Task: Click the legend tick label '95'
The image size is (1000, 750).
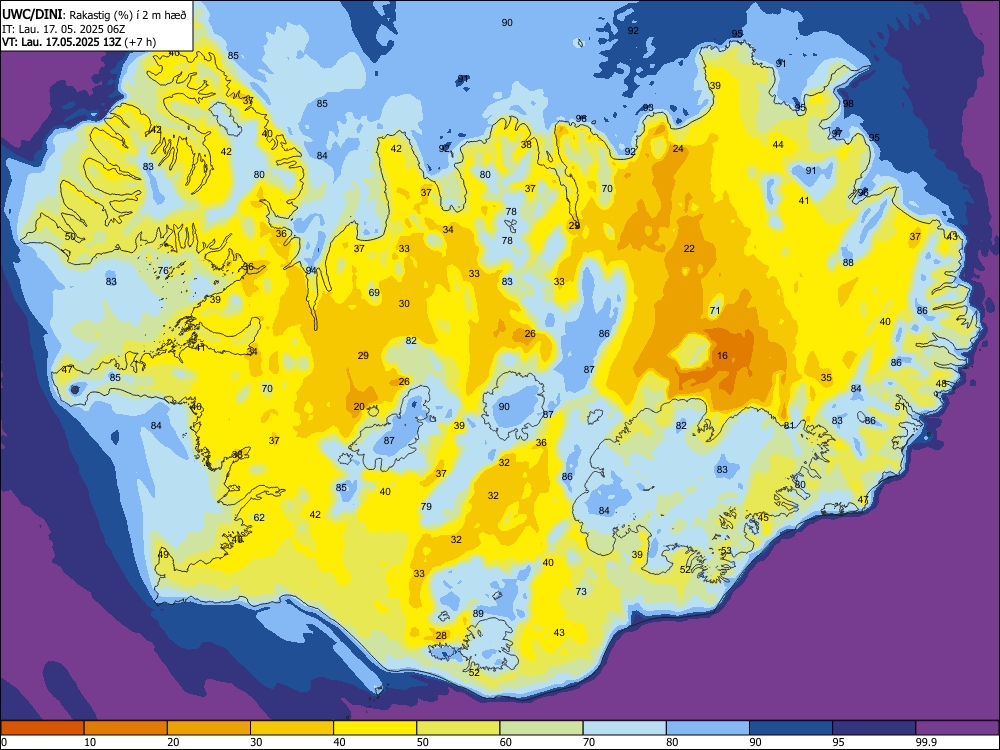Action: (838, 742)
